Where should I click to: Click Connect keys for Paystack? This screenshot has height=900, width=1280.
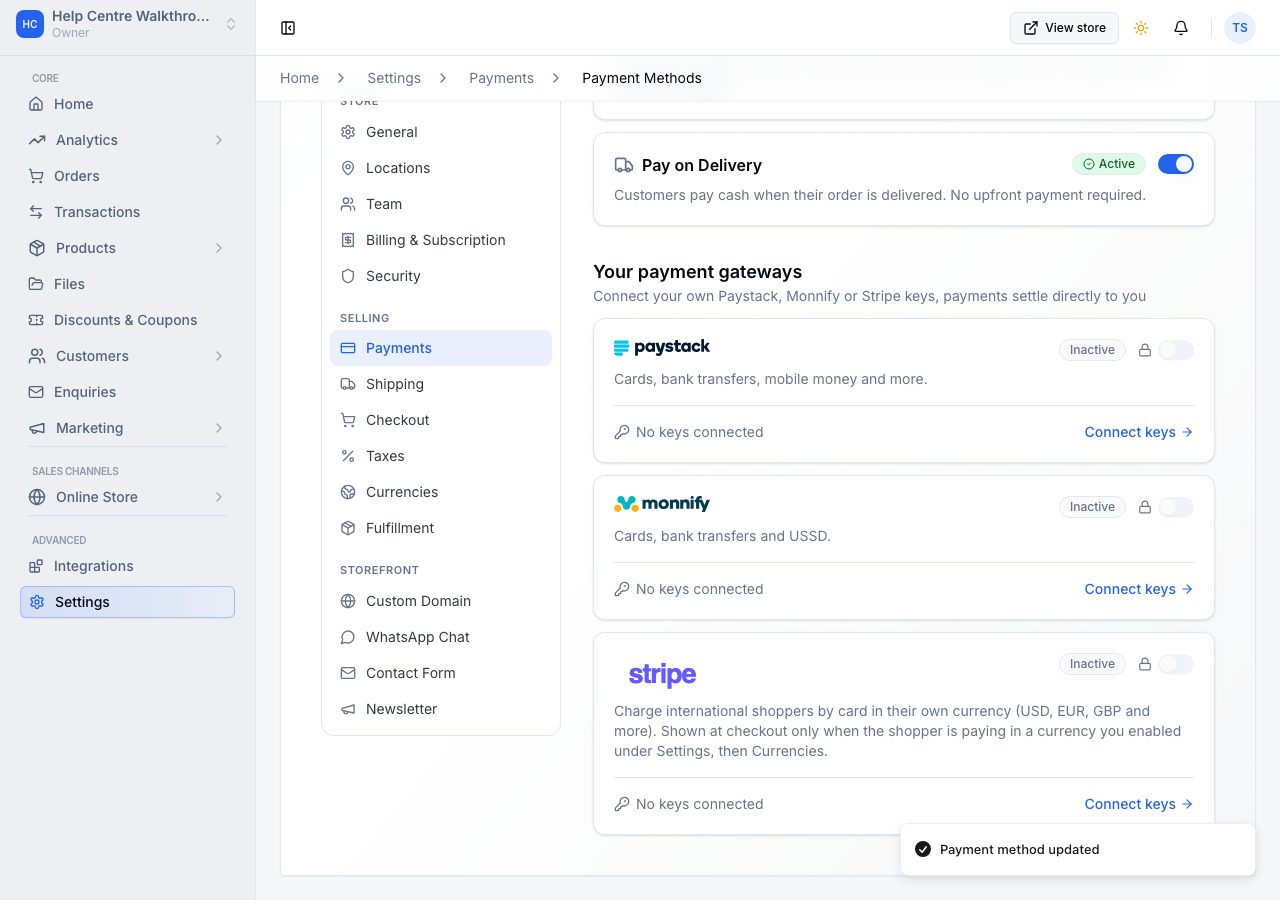pos(1139,432)
